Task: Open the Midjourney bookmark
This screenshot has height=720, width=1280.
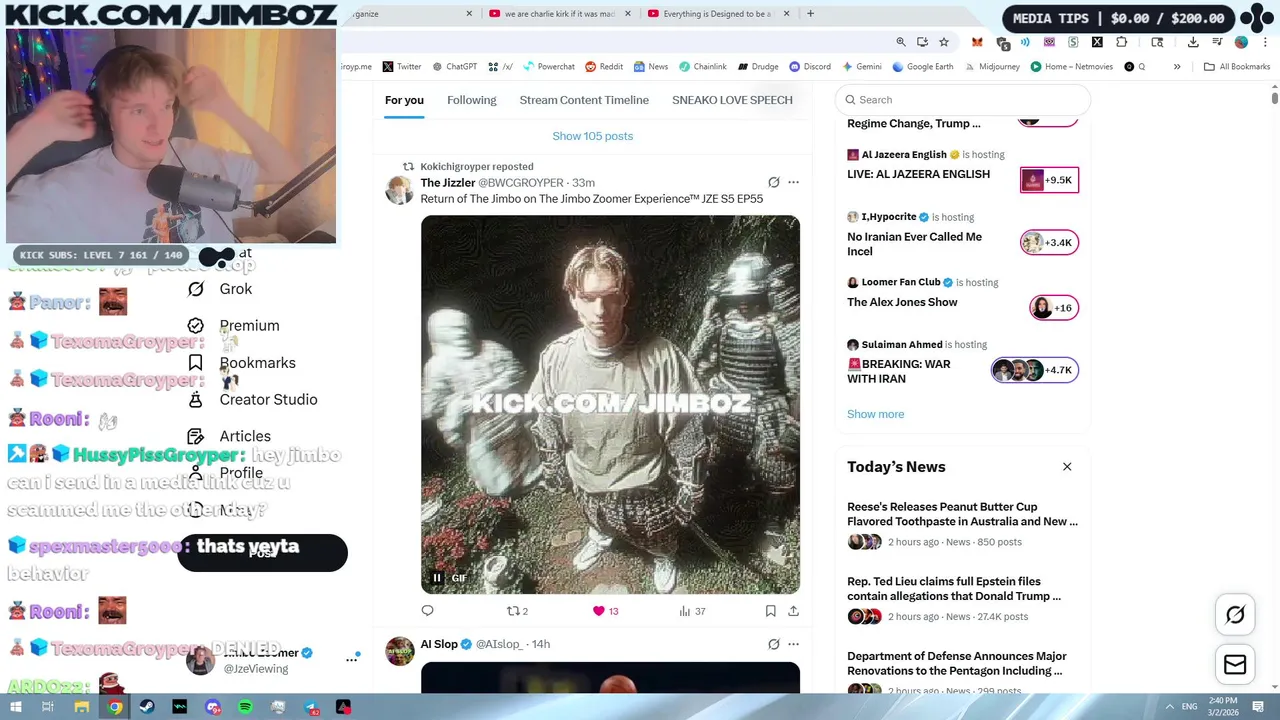Action: tap(992, 67)
